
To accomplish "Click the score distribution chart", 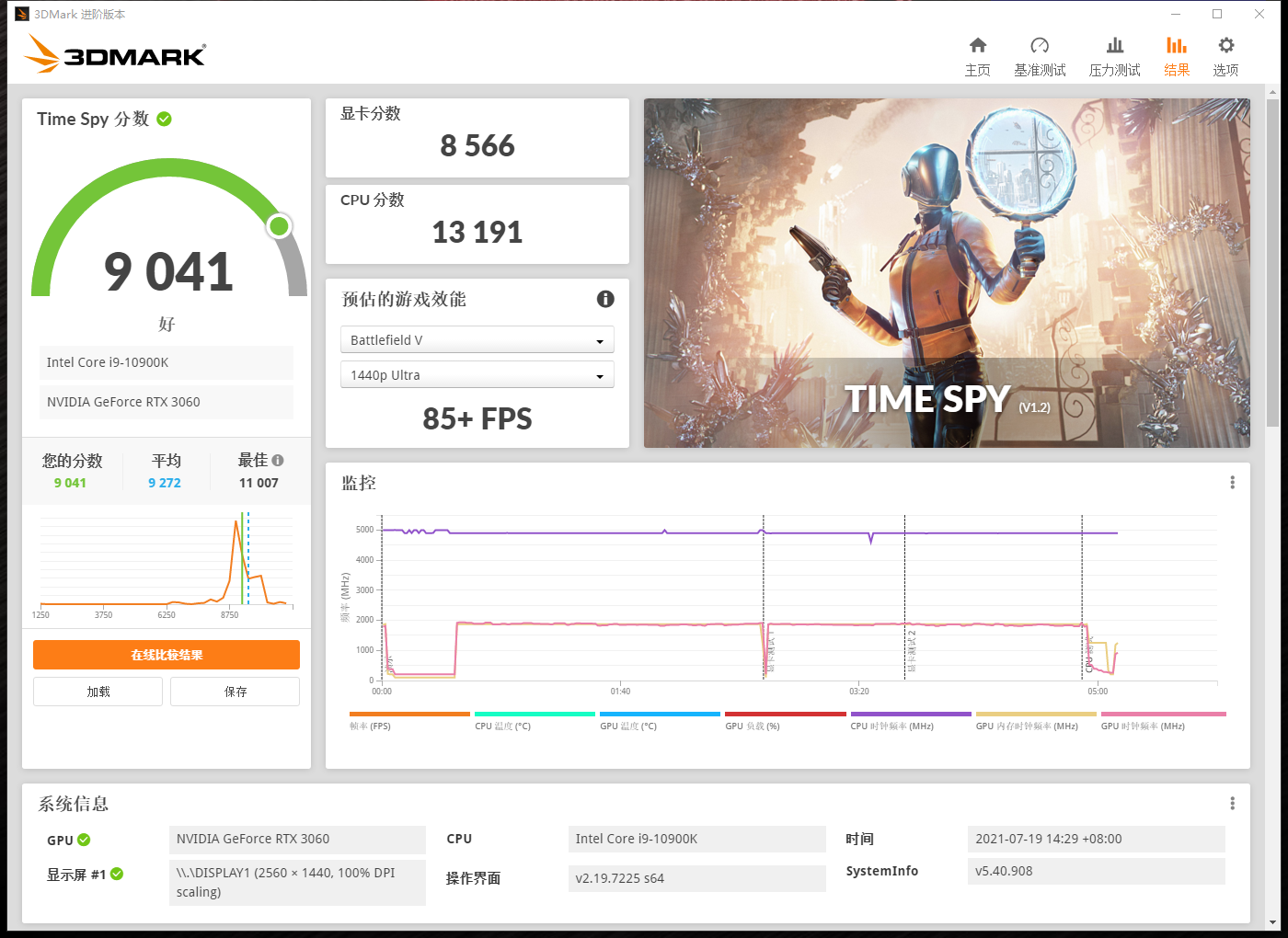I will [166, 565].
